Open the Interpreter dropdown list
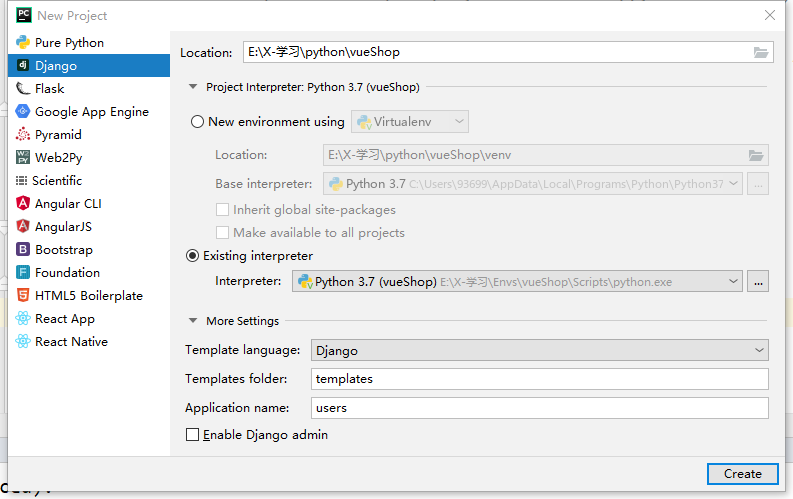793x499 pixels. [x=517, y=282]
